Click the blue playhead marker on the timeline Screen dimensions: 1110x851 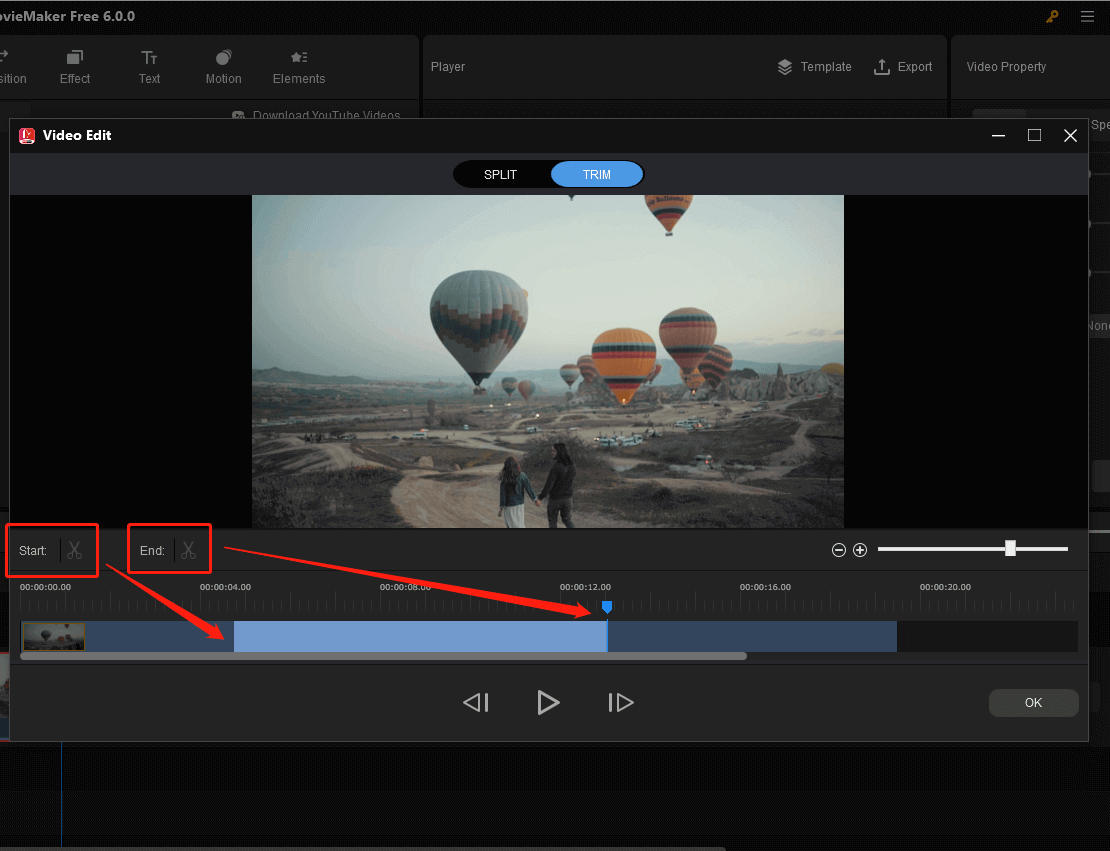point(606,606)
